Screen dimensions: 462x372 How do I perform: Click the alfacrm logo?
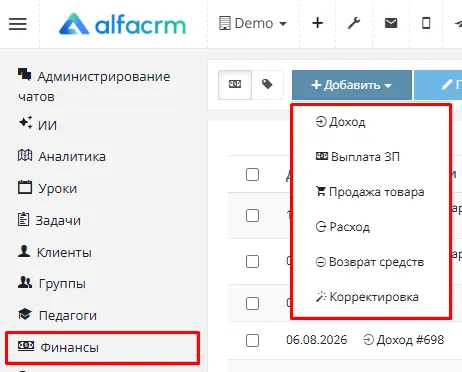[122, 24]
